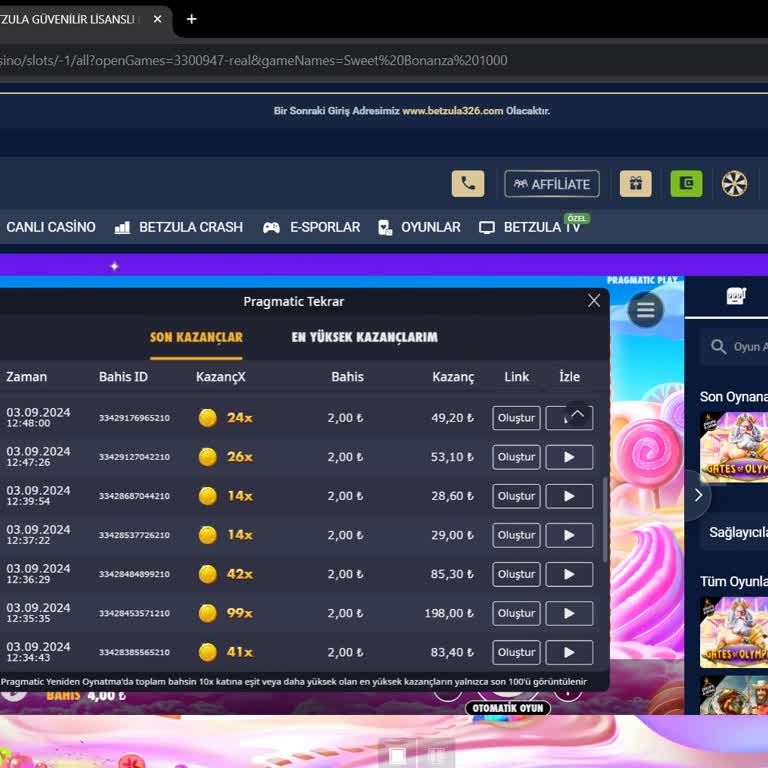Click the spin wheel icon
768x768 pixels.
pyautogui.click(x=734, y=184)
